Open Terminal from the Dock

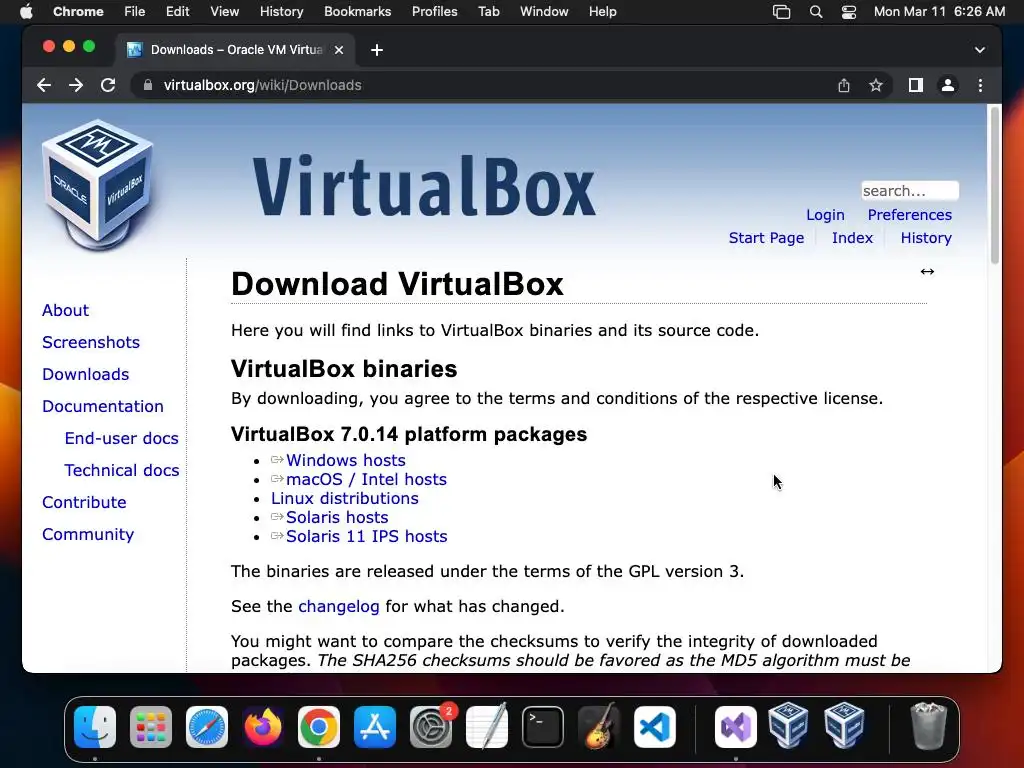click(x=543, y=727)
